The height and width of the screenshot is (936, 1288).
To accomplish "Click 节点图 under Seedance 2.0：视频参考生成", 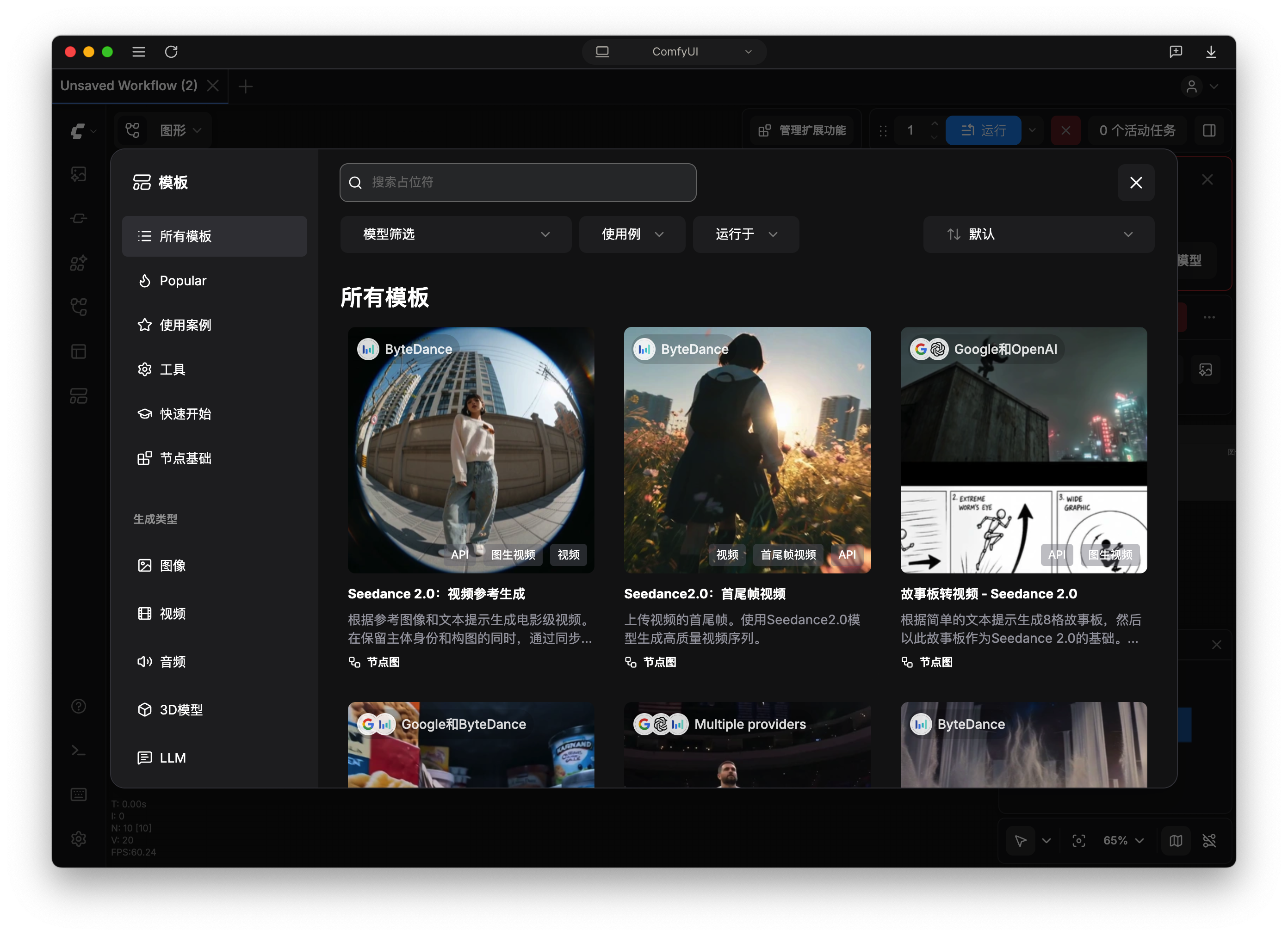I will [x=374, y=662].
